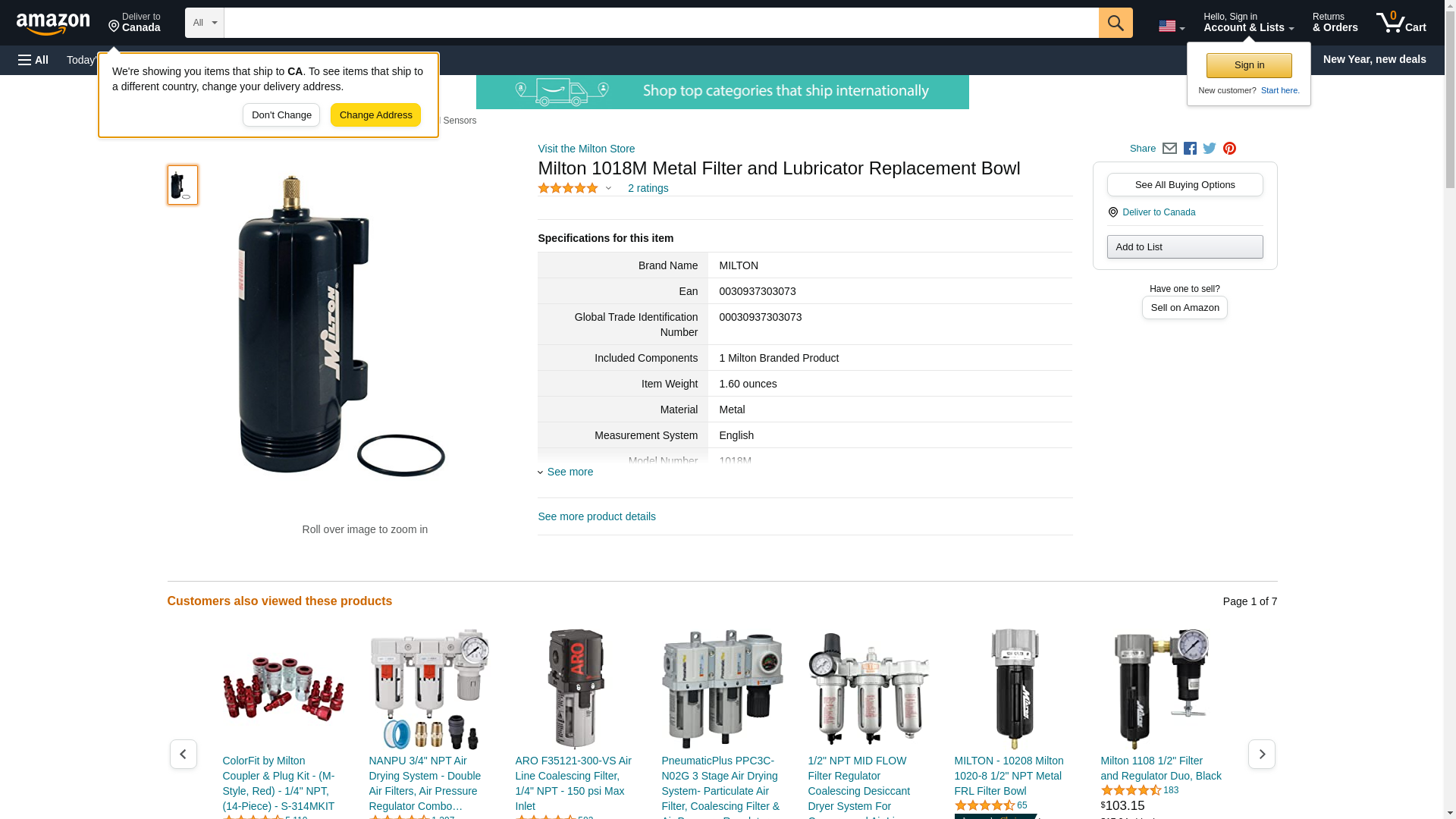This screenshot has height=819, width=1456.
Task: Show next carousel page of products
Action: coord(1261,754)
